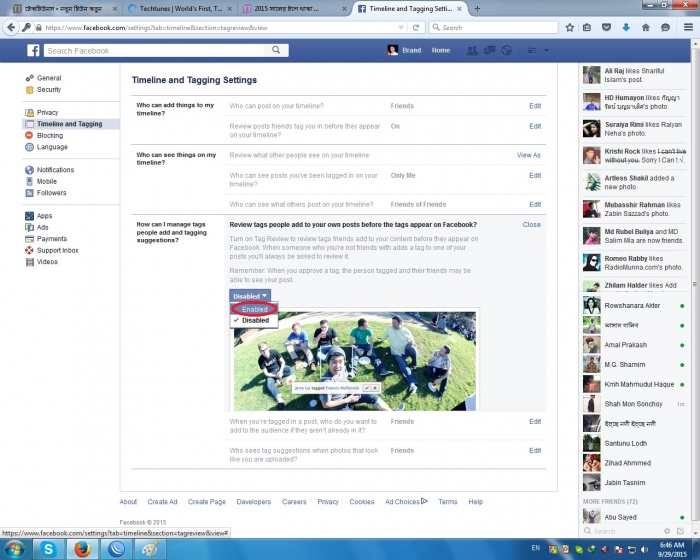700x560 pixels.
Task: Edit review posts friends tag you in
Action: 535,126
